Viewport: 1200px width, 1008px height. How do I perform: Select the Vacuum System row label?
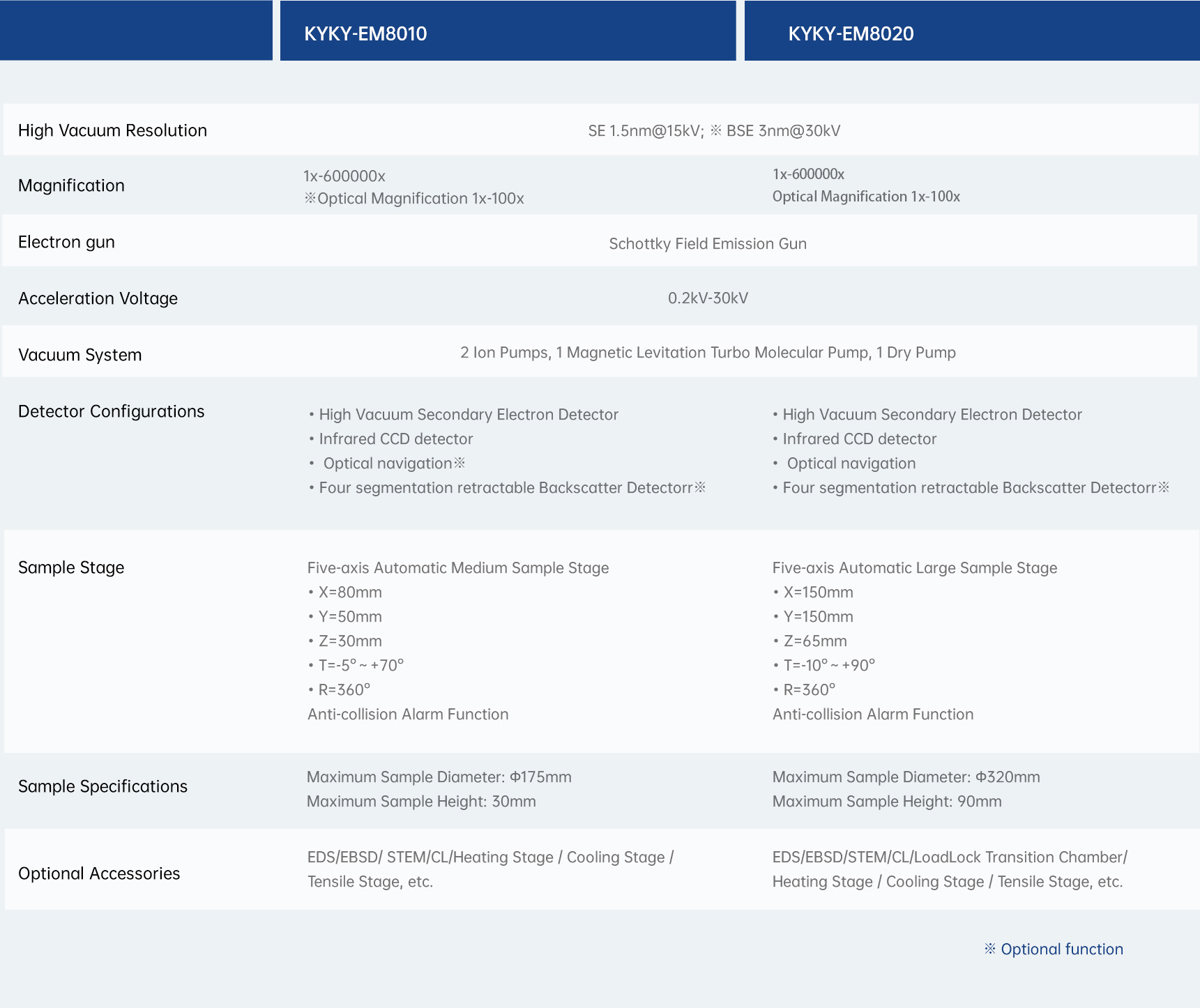point(79,355)
